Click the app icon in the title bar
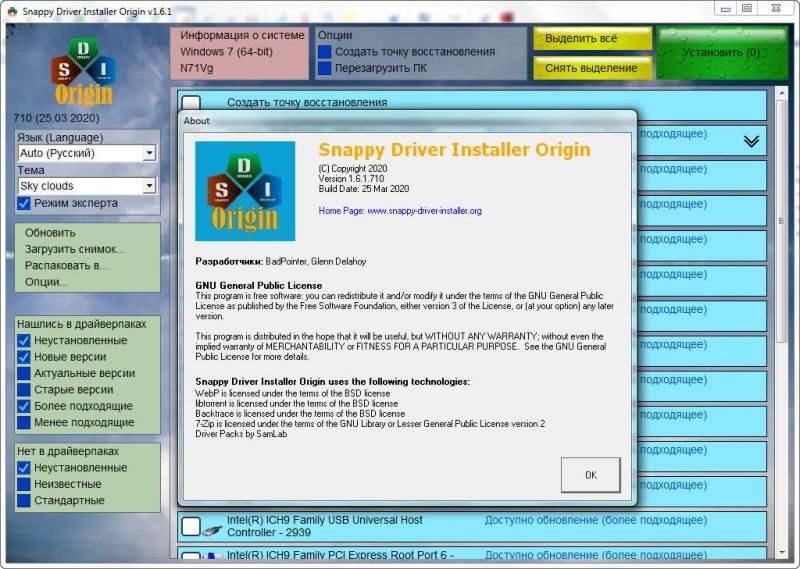 pos(10,8)
